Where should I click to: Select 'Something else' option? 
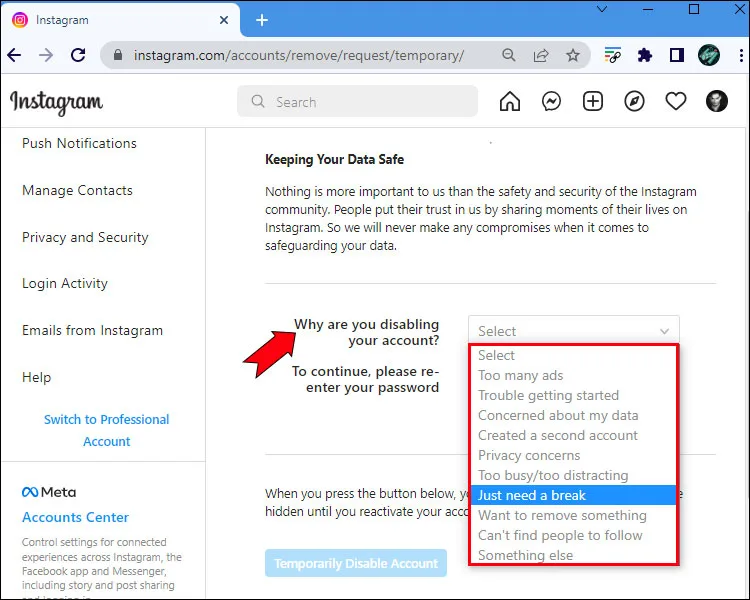(x=574, y=555)
